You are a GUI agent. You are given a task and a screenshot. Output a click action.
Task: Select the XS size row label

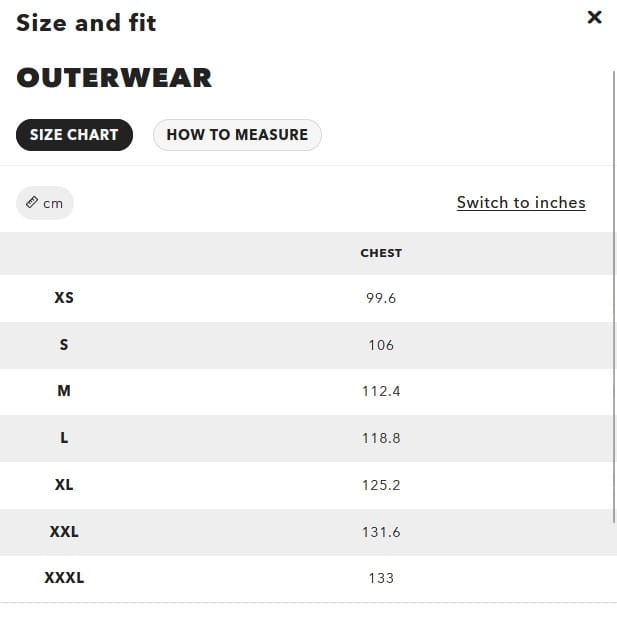64,298
